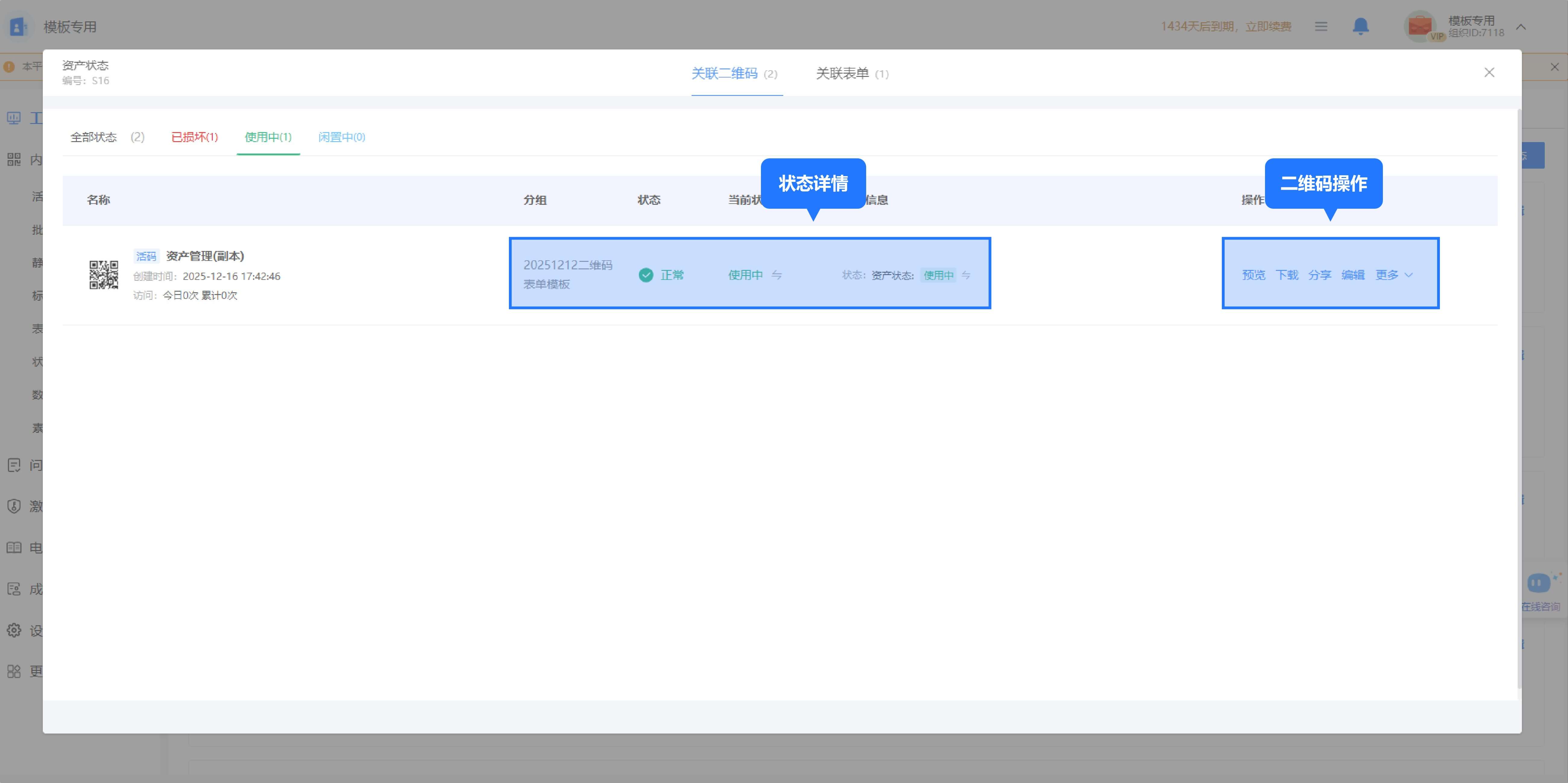This screenshot has width=1568, height=783.
Task: Close the 资产状态 dialog
Action: coord(1489,72)
